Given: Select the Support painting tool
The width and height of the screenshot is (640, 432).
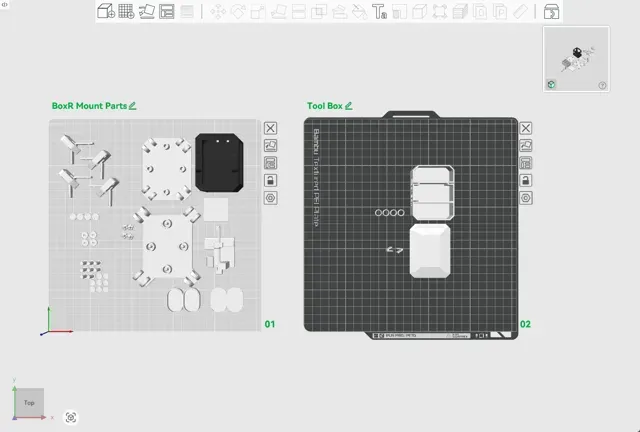Looking at the screenshot, I should tap(339, 11).
